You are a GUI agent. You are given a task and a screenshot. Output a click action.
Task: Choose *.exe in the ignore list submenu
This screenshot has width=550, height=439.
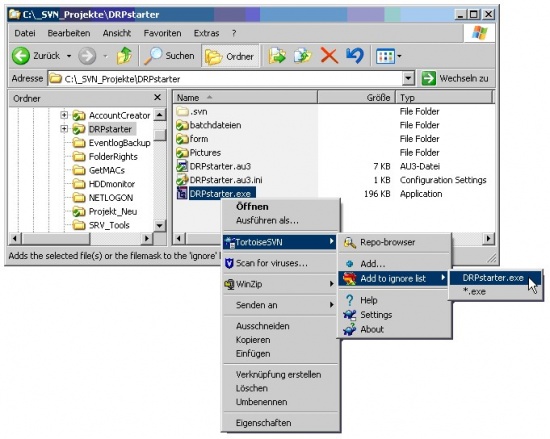point(474,291)
